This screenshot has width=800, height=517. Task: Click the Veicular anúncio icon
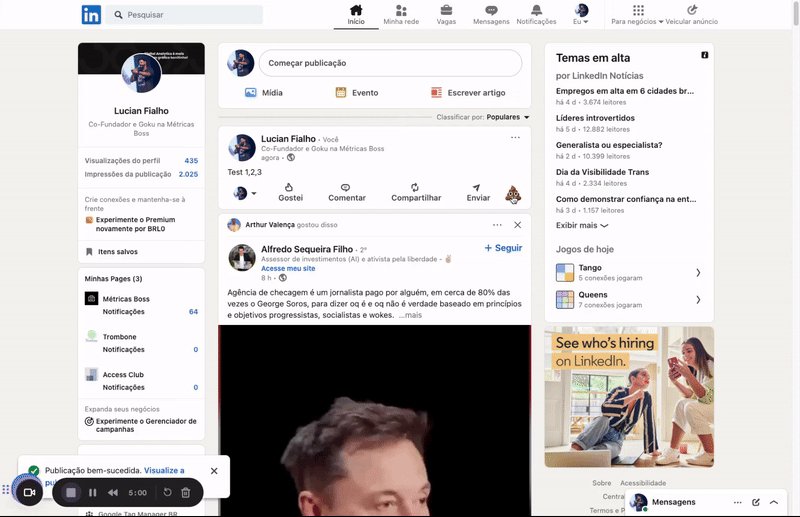(x=692, y=10)
